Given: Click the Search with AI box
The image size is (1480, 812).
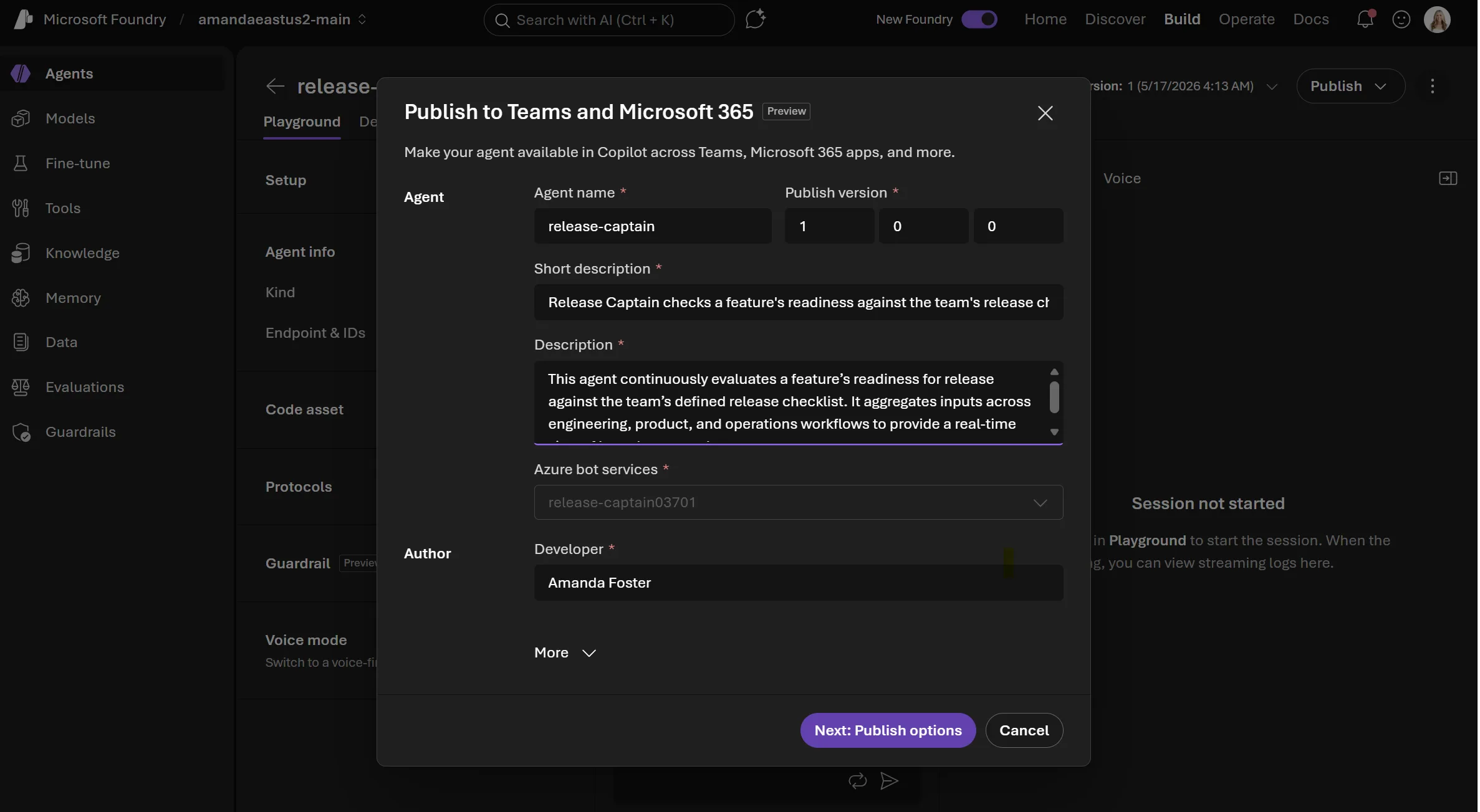Looking at the screenshot, I should [x=609, y=20].
